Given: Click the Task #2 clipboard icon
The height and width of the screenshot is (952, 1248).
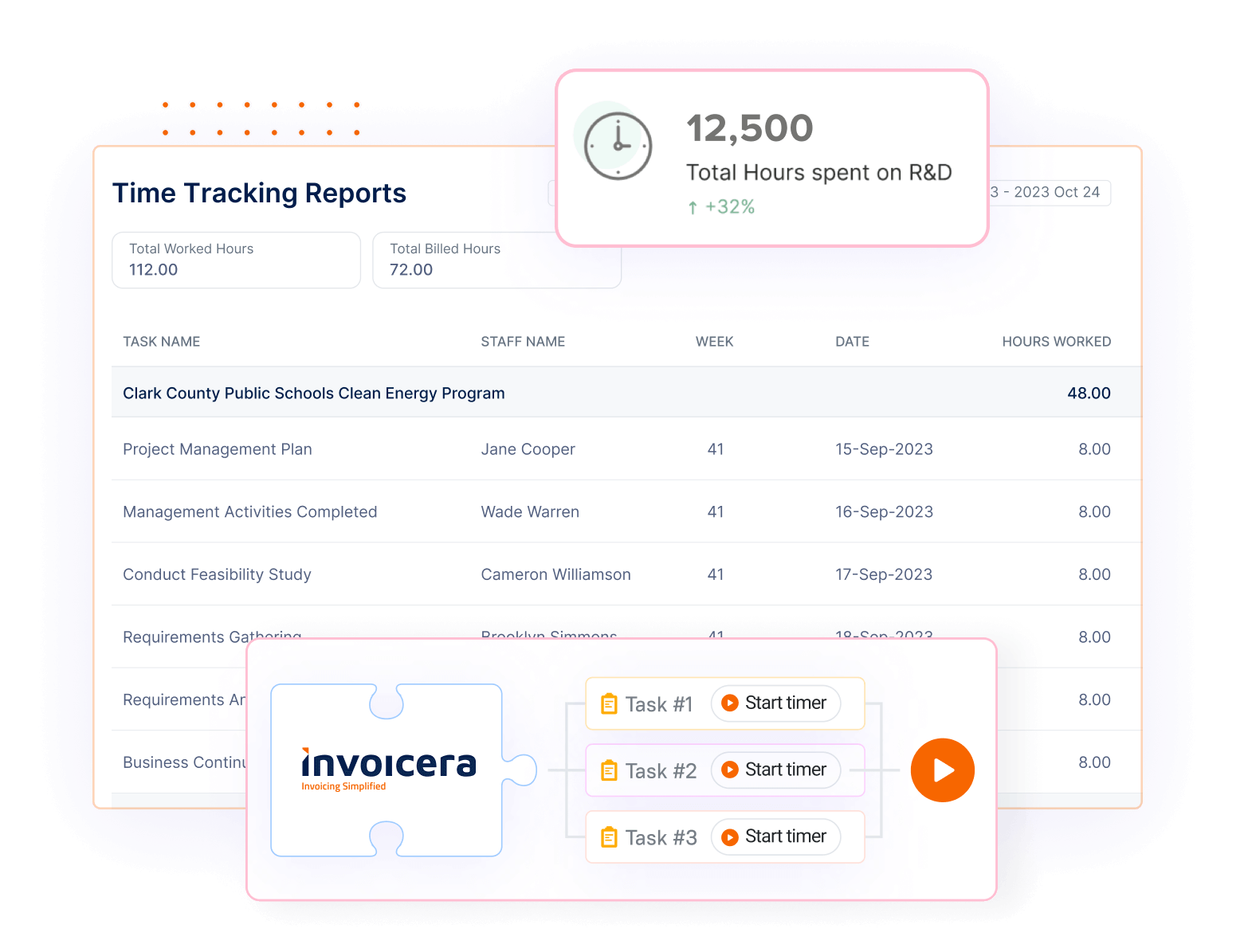Looking at the screenshot, I should (x=609, y=770).
